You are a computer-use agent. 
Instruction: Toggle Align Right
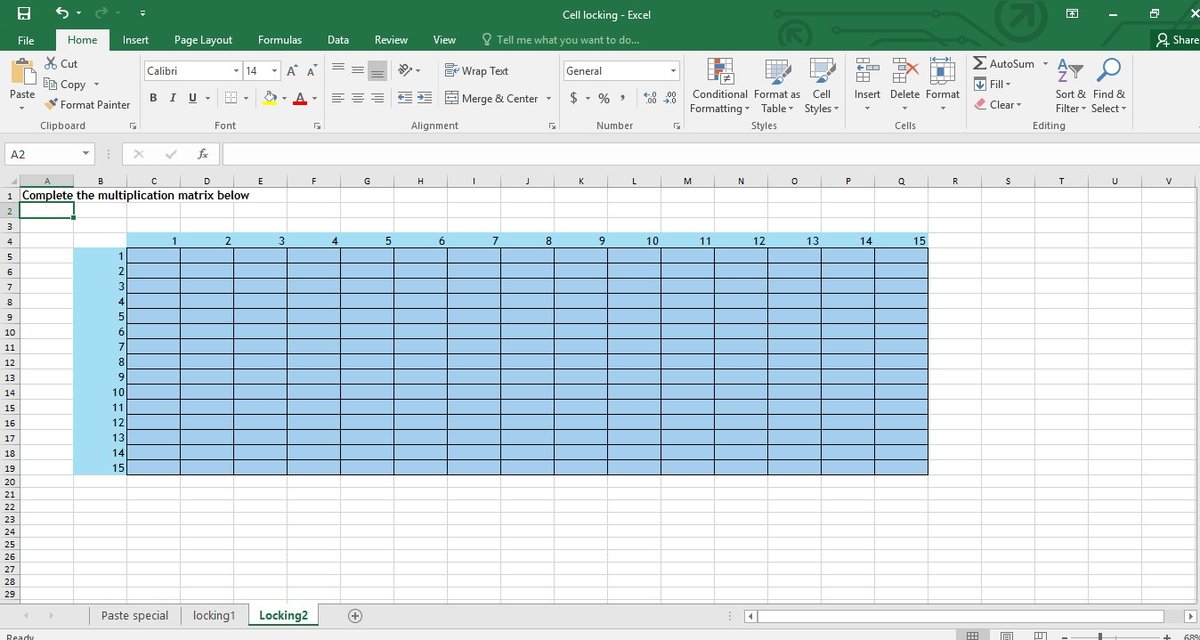tap(377, 98)
